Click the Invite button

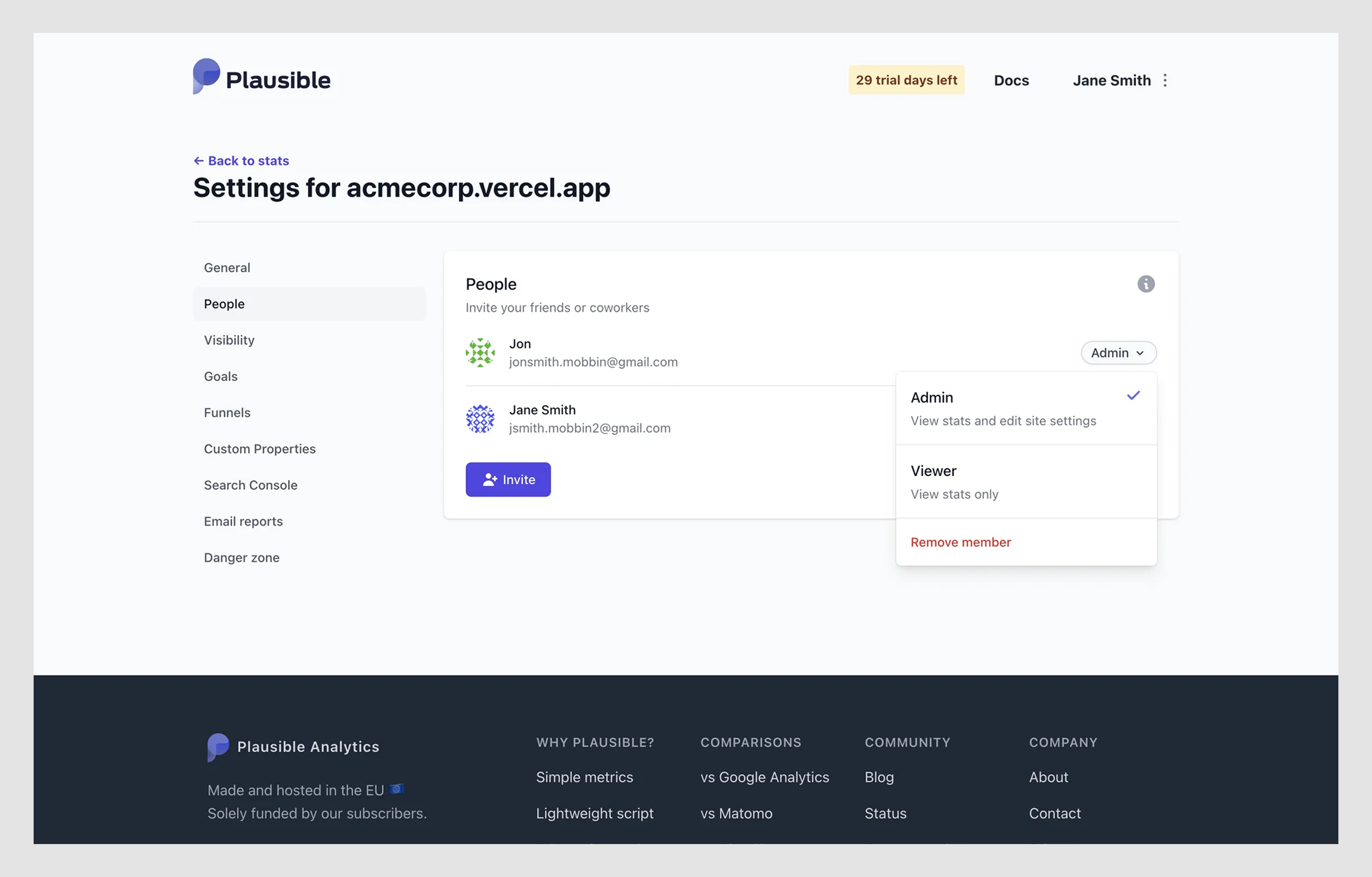tap(508, 480)
